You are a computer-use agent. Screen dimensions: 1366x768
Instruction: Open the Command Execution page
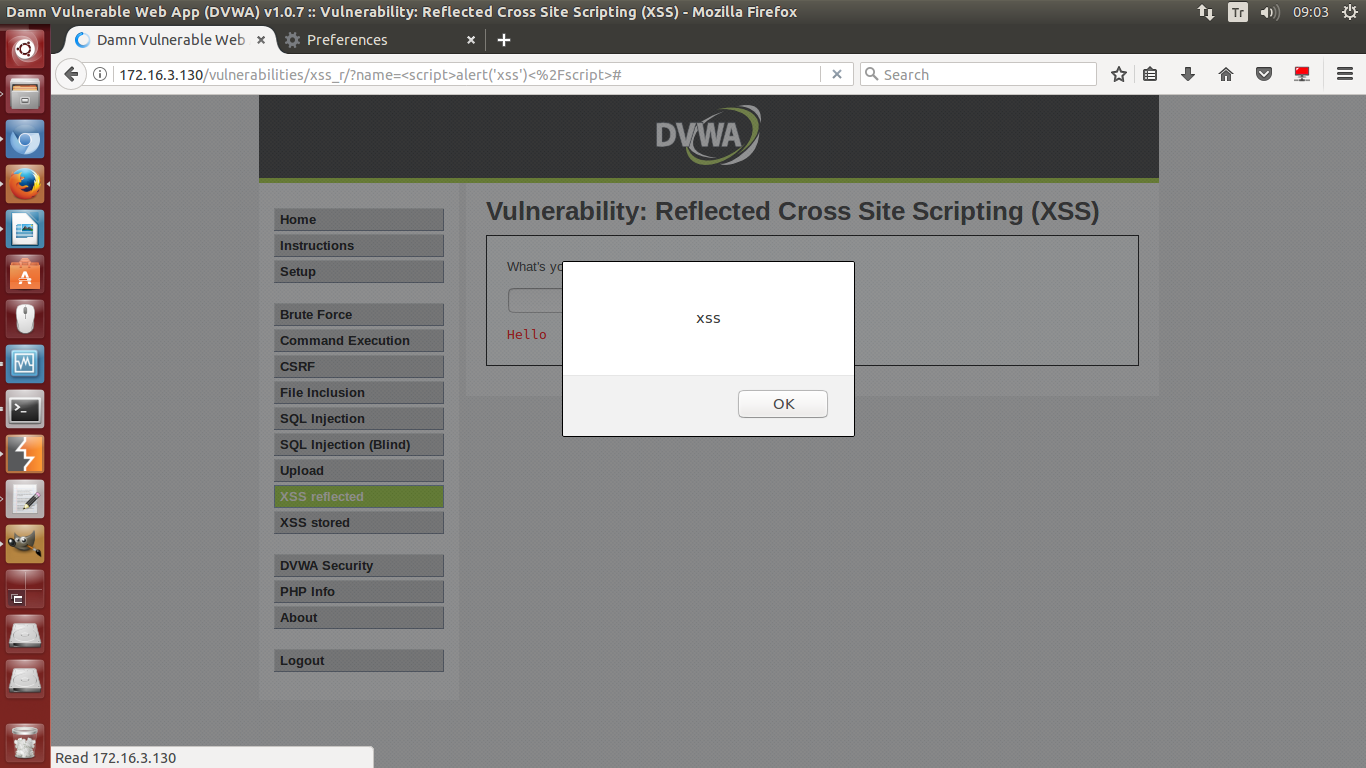point(359,341)
